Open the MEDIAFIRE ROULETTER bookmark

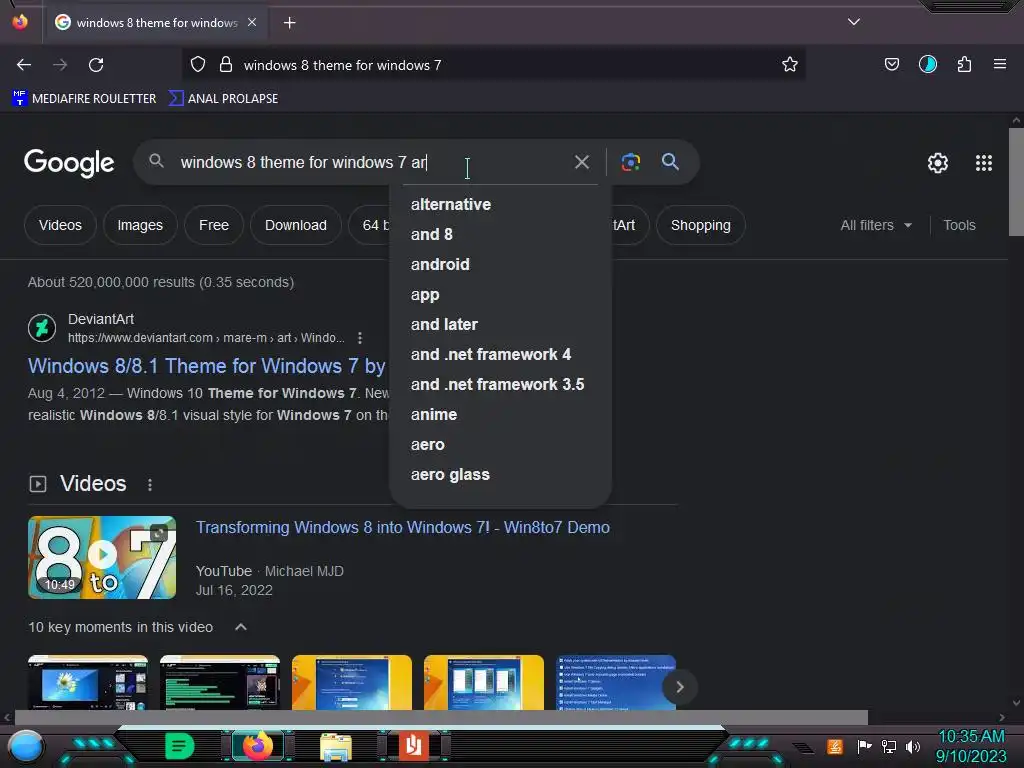84,99
